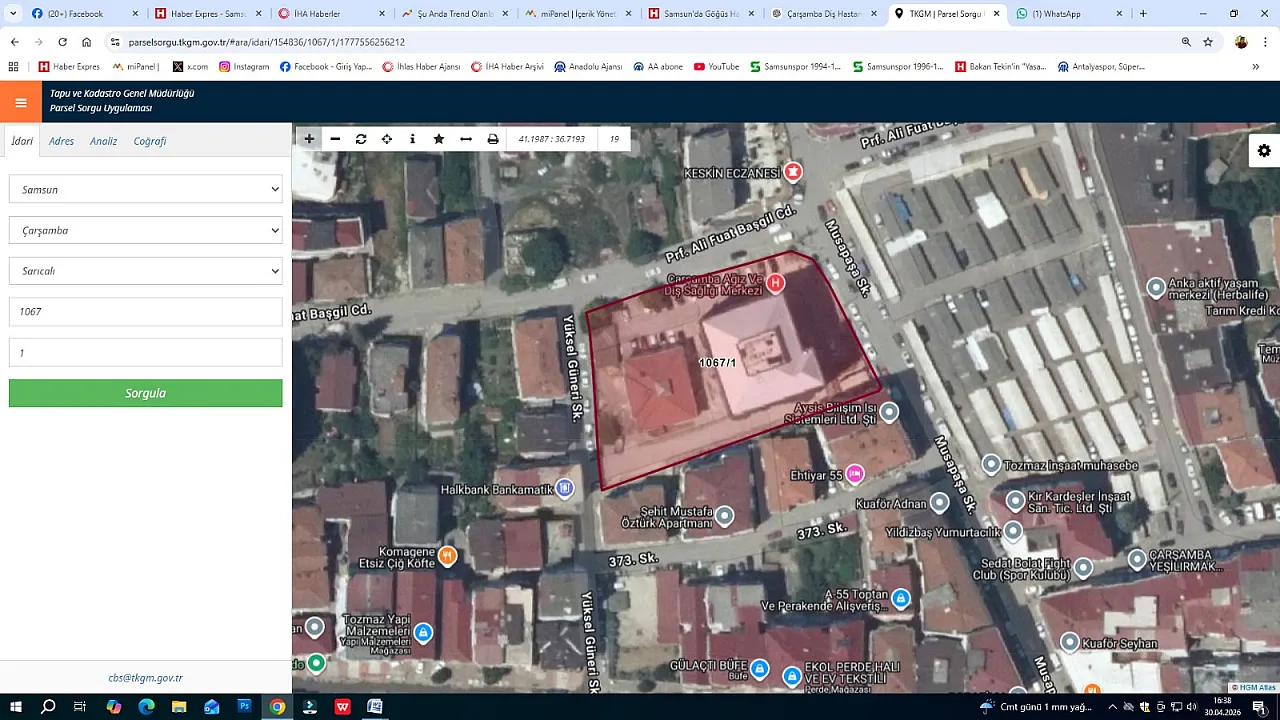Click the Sedat Bolat Fight Club pin

1083,568
